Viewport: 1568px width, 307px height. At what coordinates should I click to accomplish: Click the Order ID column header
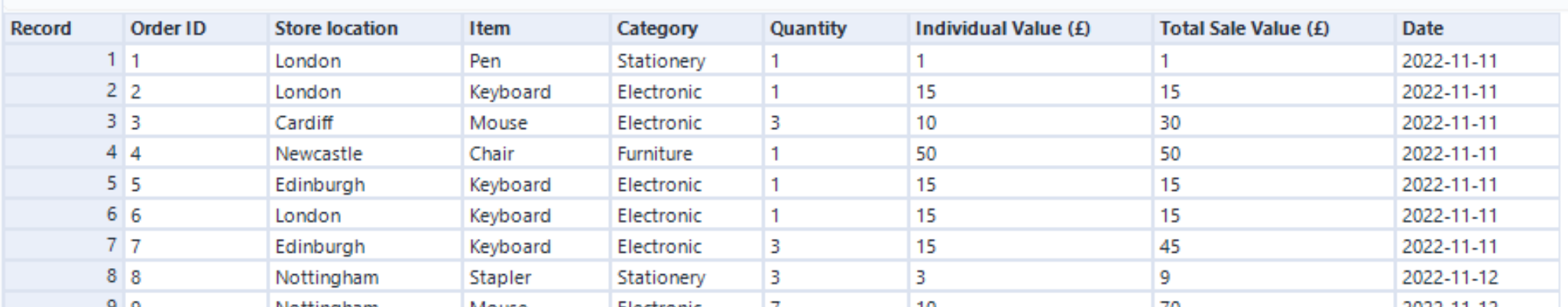[168, 29]
